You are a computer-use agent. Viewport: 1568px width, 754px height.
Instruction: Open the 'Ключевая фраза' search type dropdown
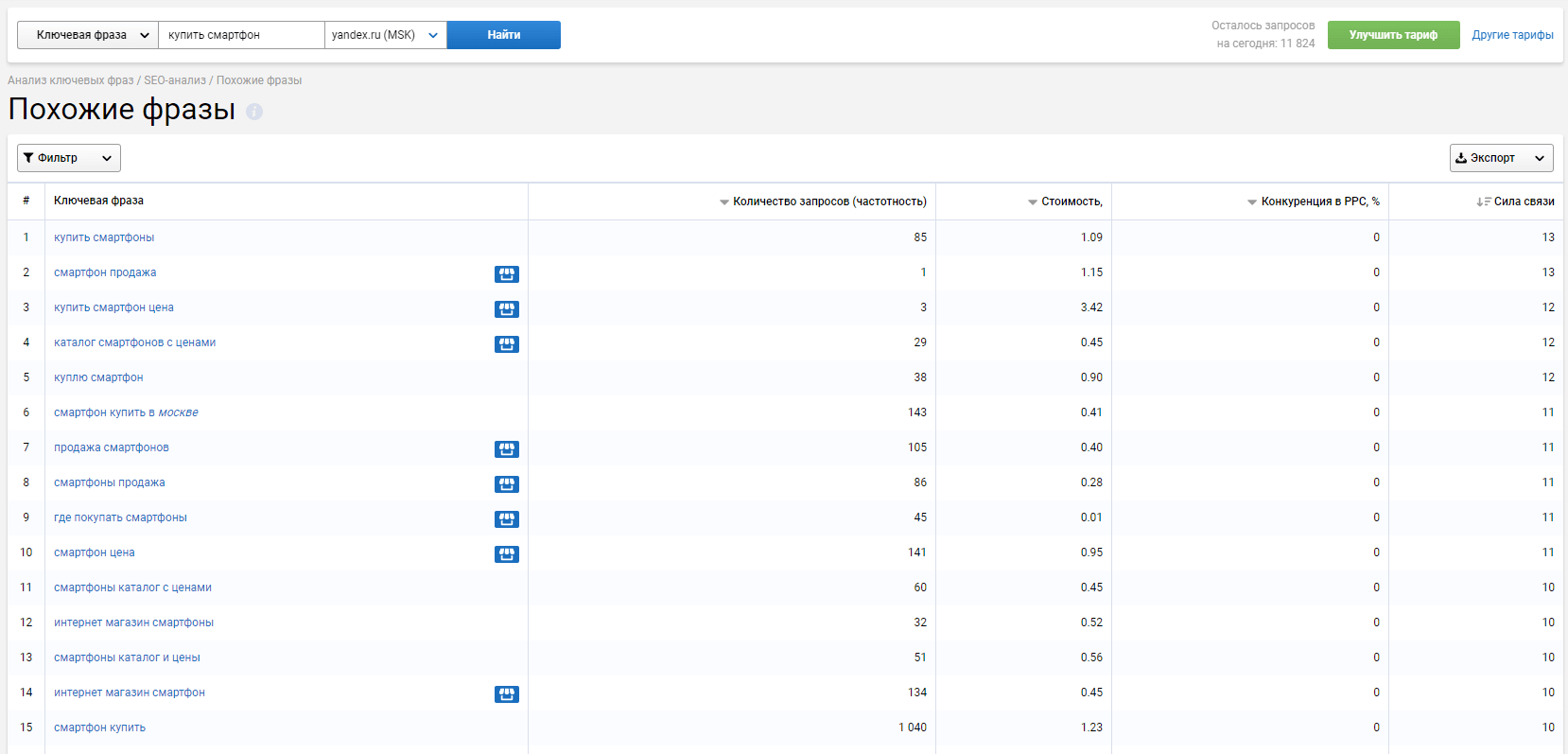[88, 35]
